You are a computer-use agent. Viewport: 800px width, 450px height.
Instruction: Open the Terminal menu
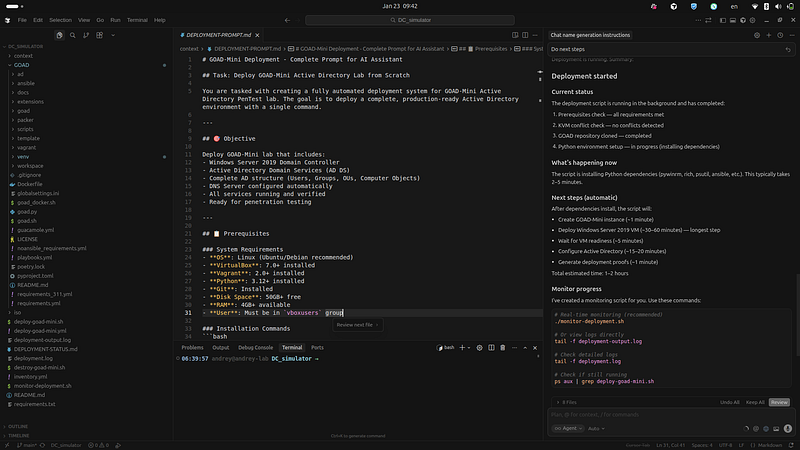click(x=137, y=20)
